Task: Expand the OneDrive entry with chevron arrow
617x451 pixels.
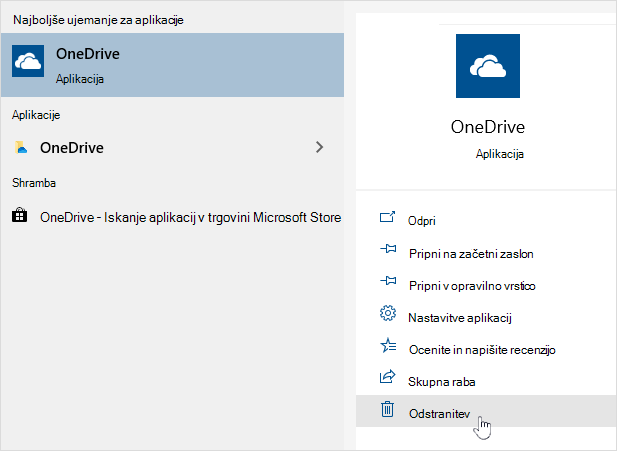Action: point(320,147)
